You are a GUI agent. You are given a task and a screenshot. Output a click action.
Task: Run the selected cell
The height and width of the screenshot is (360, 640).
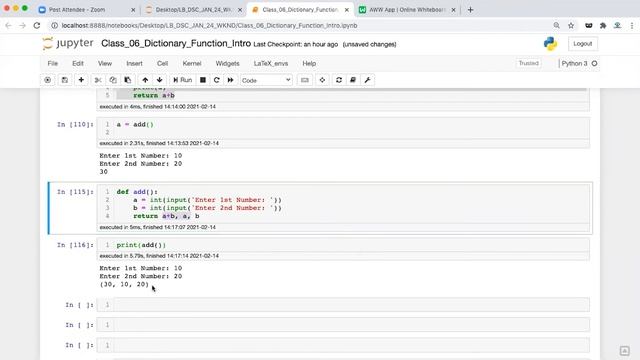182,80
